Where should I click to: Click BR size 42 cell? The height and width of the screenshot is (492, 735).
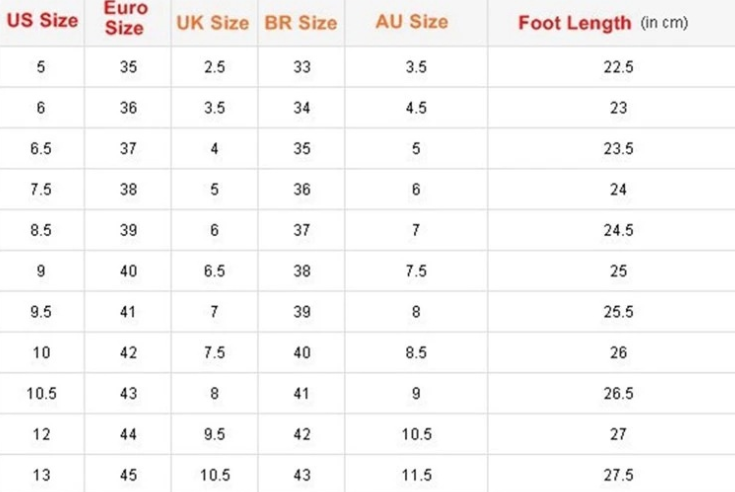[x=302, y=434]
